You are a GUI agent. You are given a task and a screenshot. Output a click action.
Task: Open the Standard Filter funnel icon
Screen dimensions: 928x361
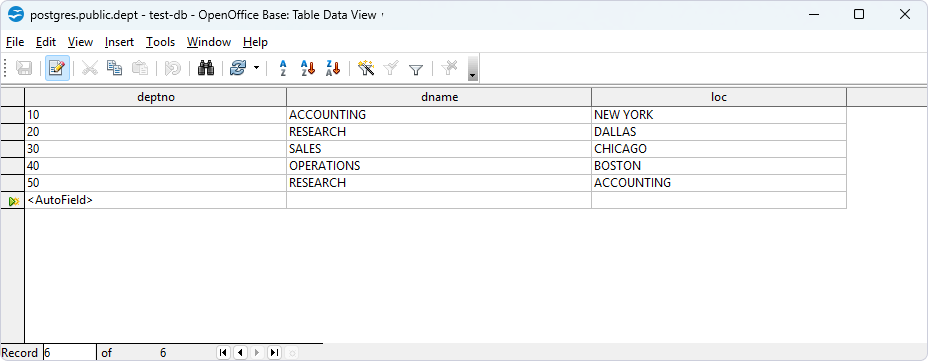click(x=416, y=69)
